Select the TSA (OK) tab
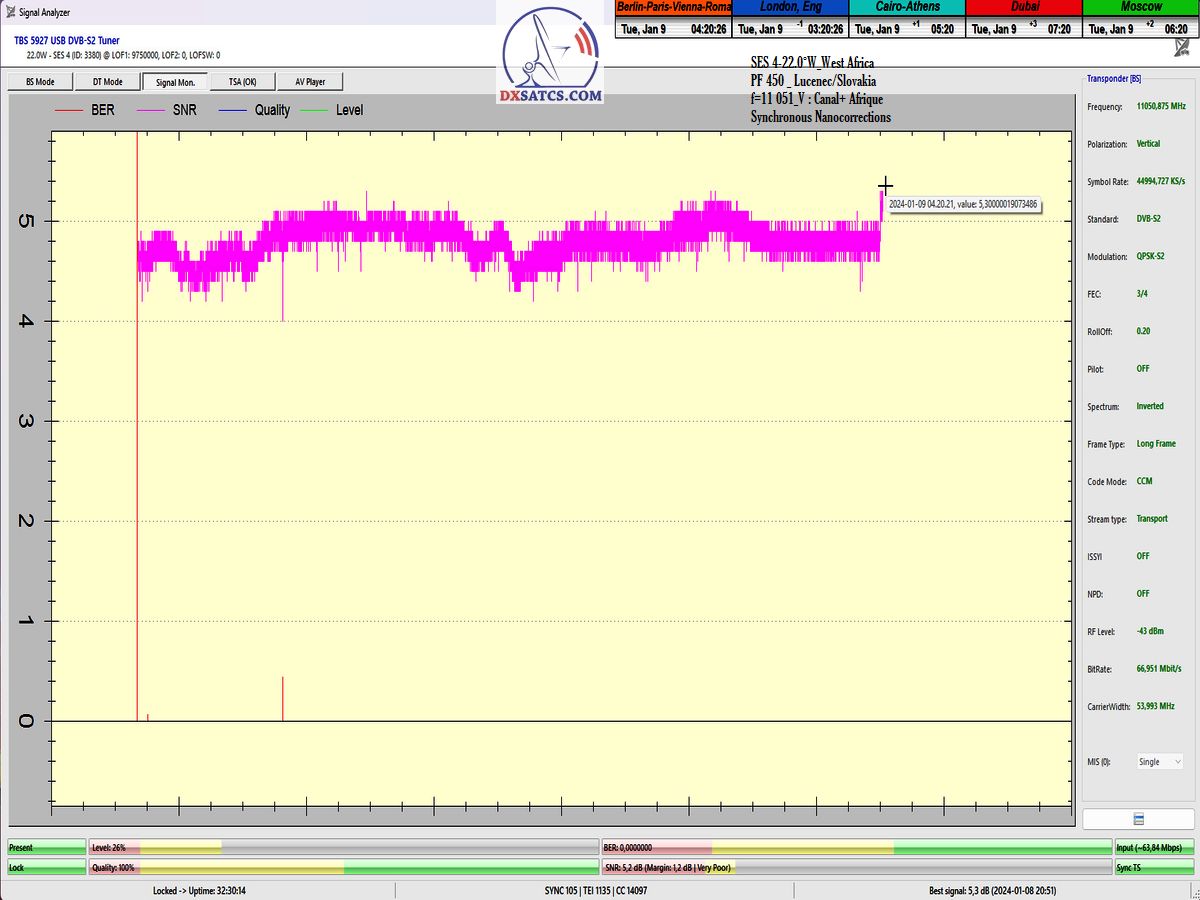This screenshot has height=900, width=1200. [x=242, y=82]
